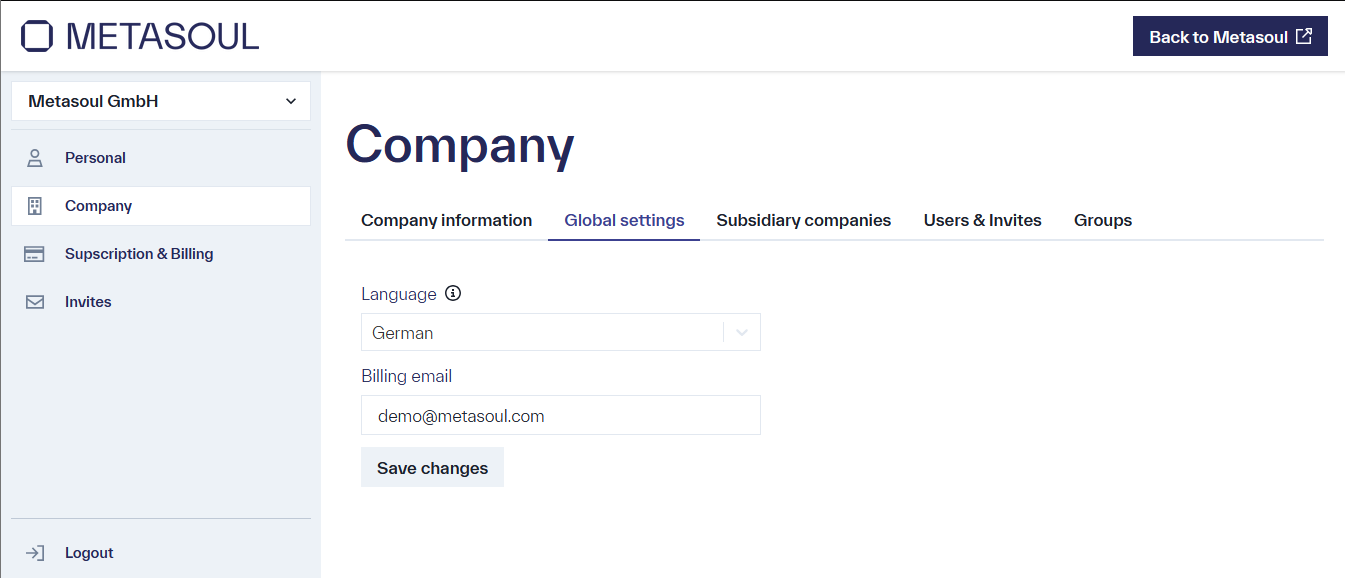Open the Language info tooltip icon
The height and width of the screenshot is (578, 1345).
coord(452,293)
